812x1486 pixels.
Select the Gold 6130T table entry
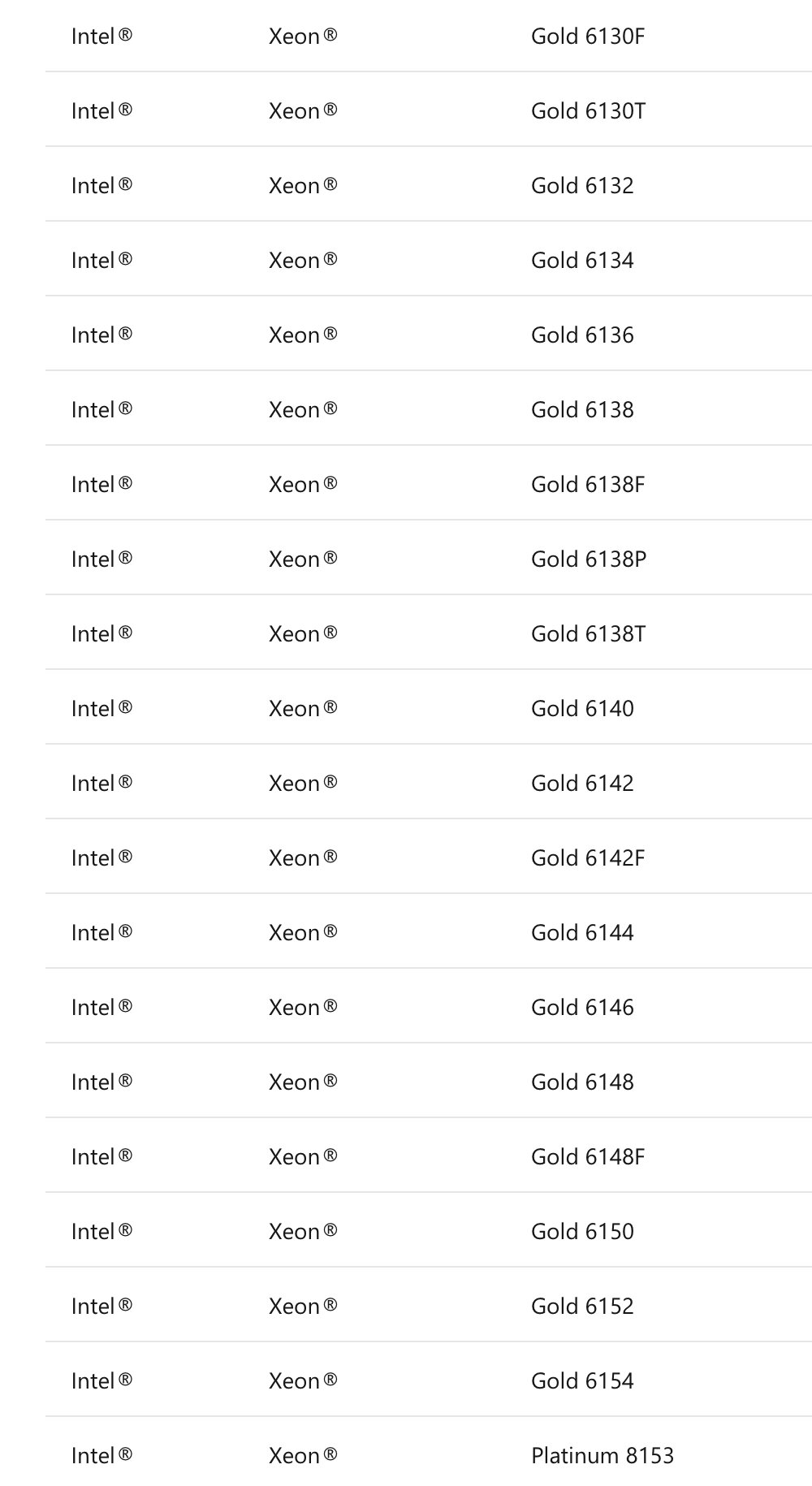588,111
